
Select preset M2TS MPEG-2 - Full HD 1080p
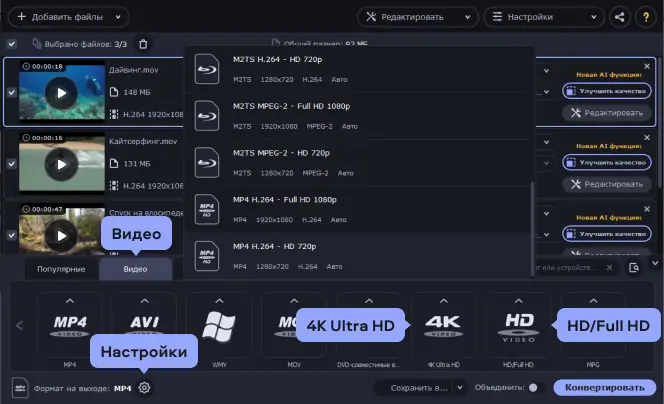coord(359,116)
